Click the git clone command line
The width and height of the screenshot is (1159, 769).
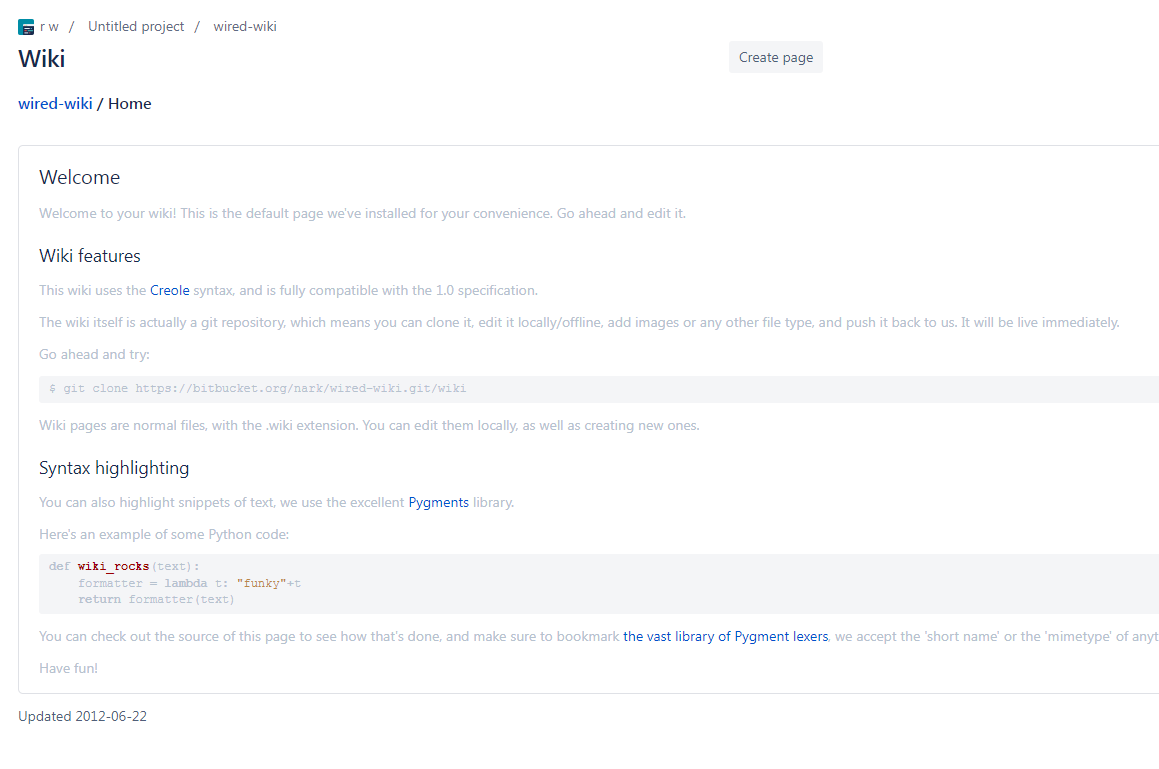tap(257, 388)
